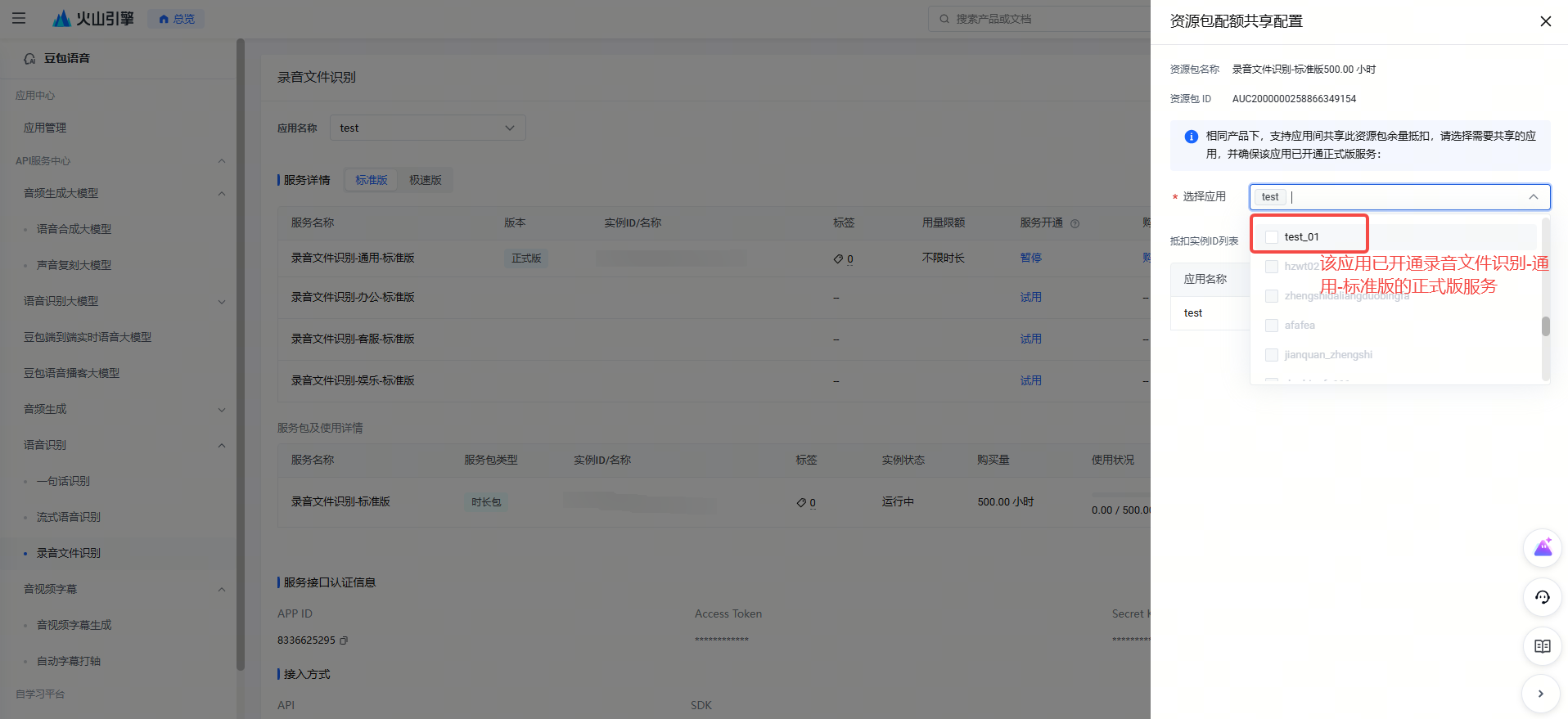Image resolution: width=1568 pixels, height=719 pixels.
Task: Check the test_01 application checkbox
Action: click(1272, 237)
